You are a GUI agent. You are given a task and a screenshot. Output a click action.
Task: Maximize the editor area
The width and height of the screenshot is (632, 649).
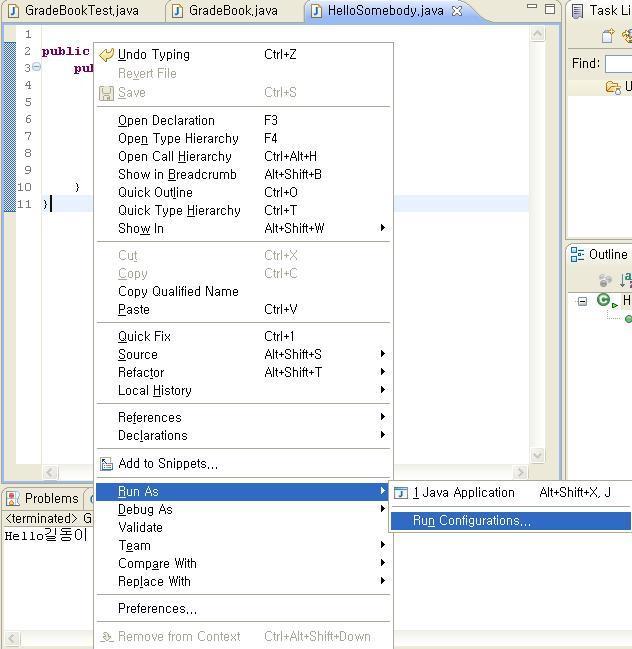coord(550,9)
